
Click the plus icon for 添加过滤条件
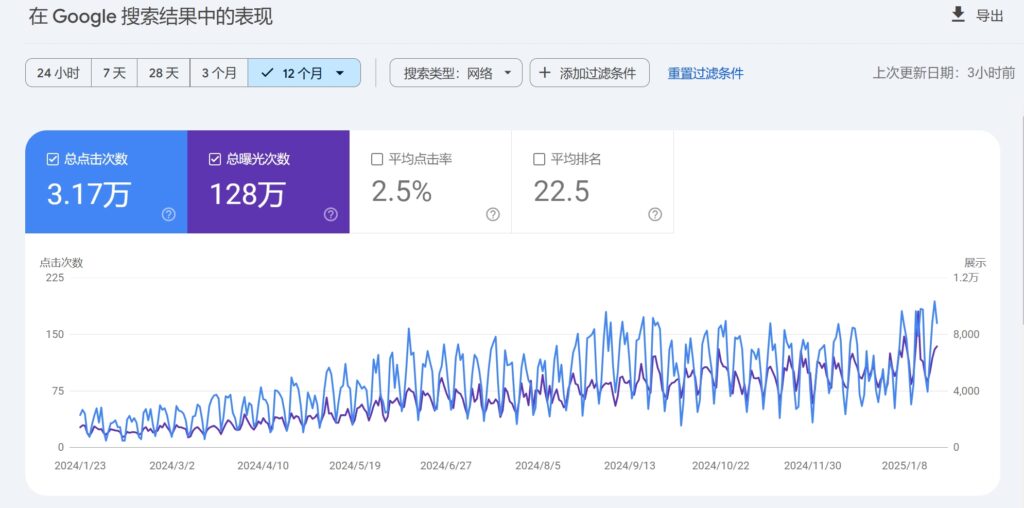tap(545, 73)
